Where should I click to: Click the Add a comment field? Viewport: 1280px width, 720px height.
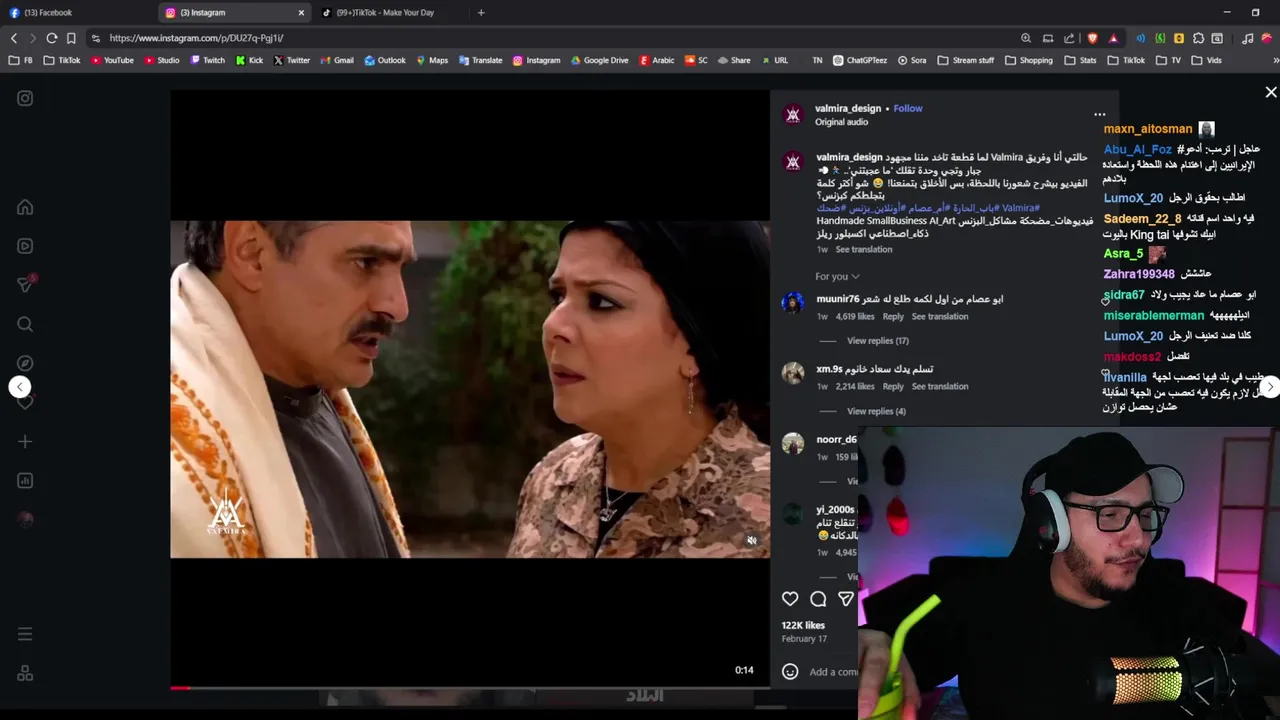click(x=833, y=672)
